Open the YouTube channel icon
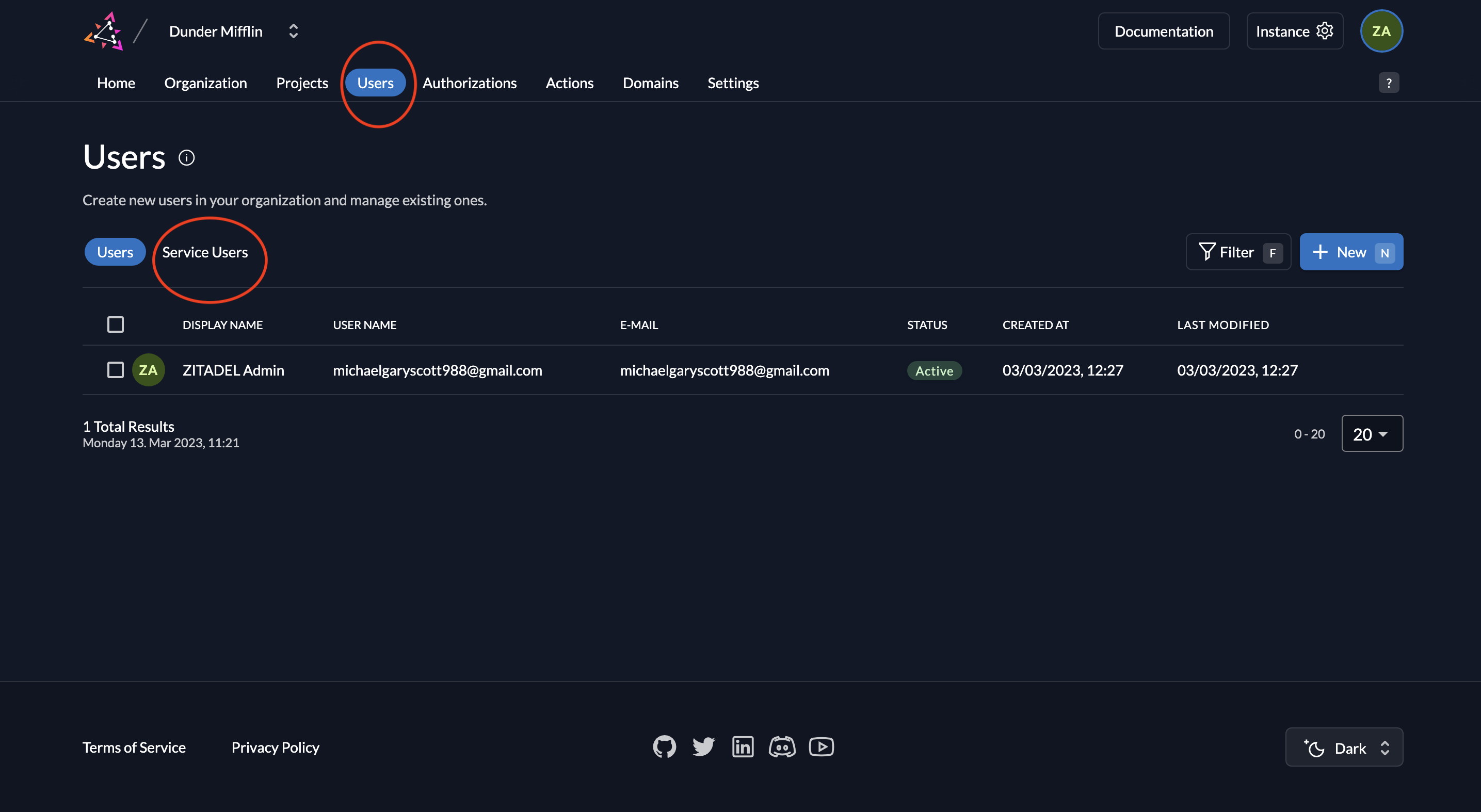The height and width of the screenshot is (812, 1481). 821,746
